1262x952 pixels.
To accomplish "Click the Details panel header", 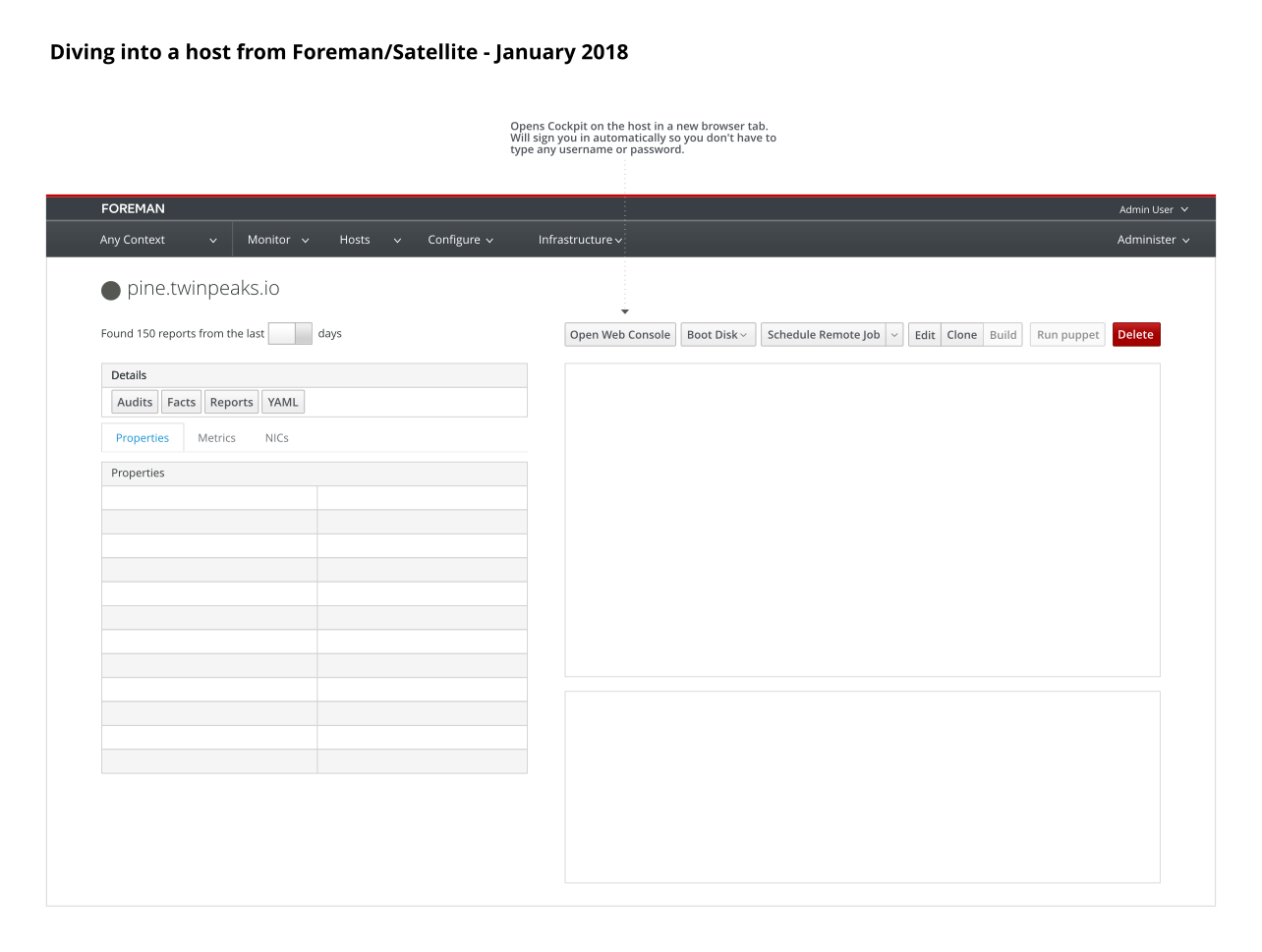I will pos(315,375).
